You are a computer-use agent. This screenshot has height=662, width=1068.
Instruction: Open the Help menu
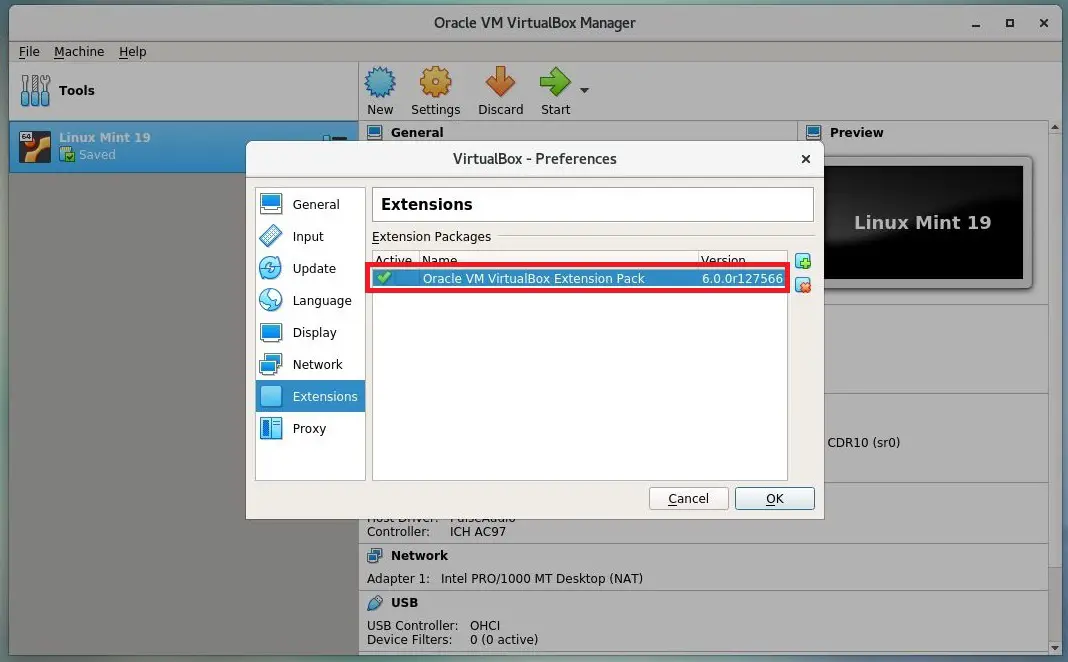(x=132, y=51)
